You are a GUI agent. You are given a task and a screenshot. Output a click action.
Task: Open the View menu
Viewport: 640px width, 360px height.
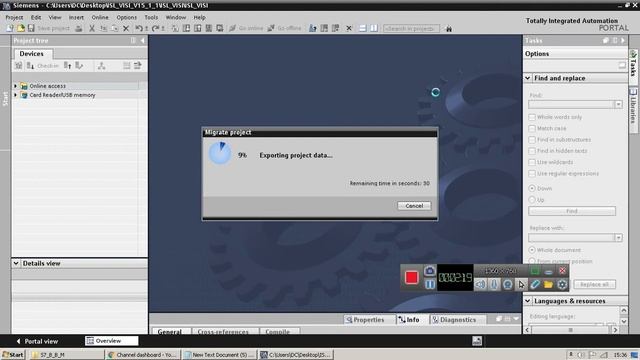(x=55, y=18)
